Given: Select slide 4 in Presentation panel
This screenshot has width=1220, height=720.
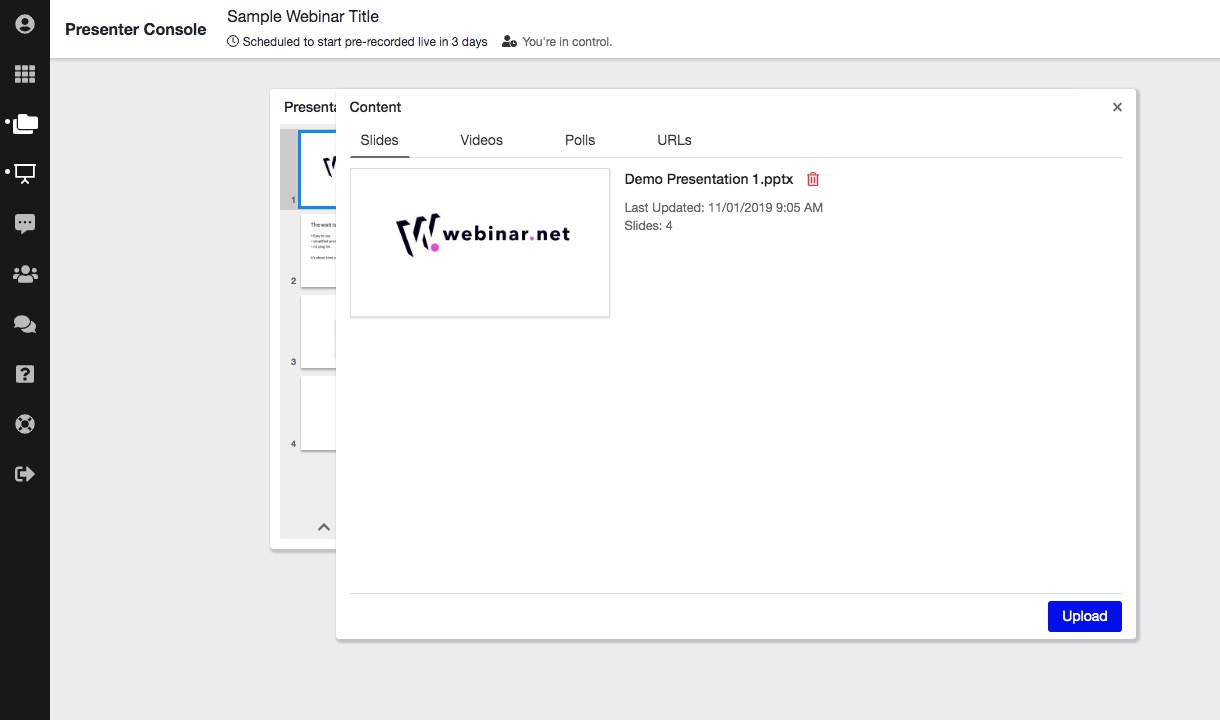Looking at the screenshot, I should coord(317,413).
